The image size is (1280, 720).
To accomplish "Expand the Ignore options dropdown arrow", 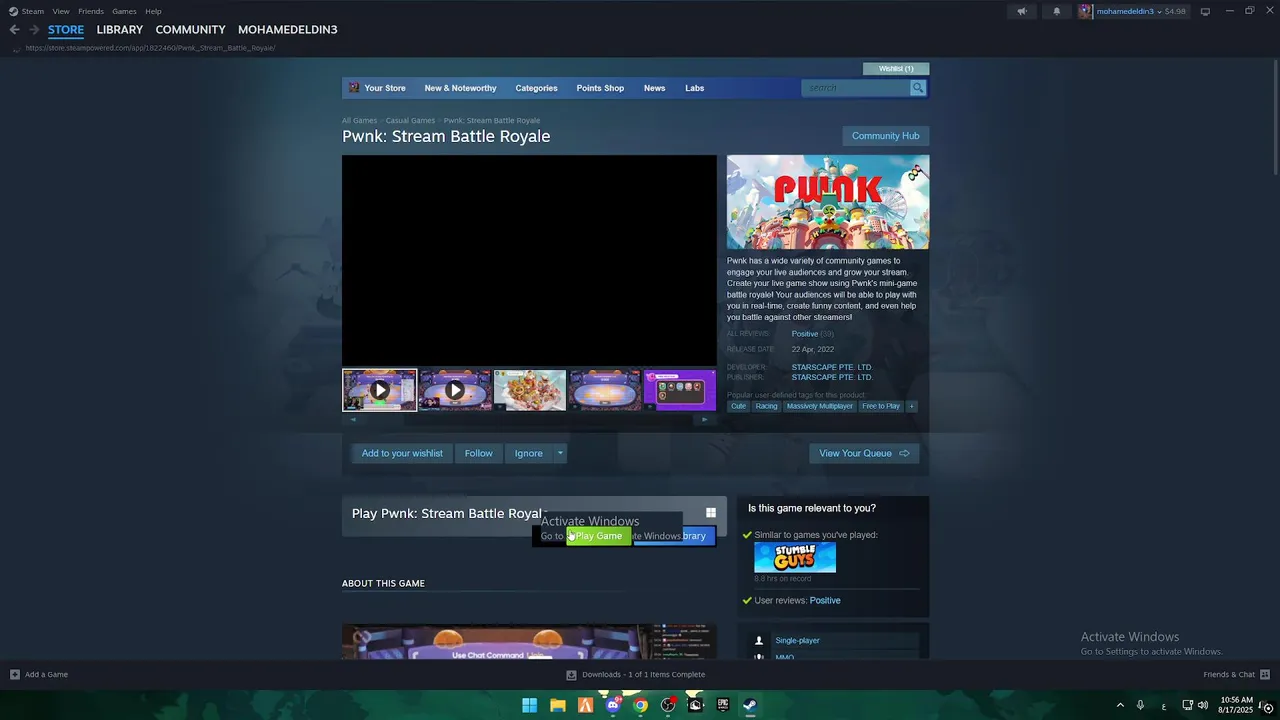I will pos(560,453).
